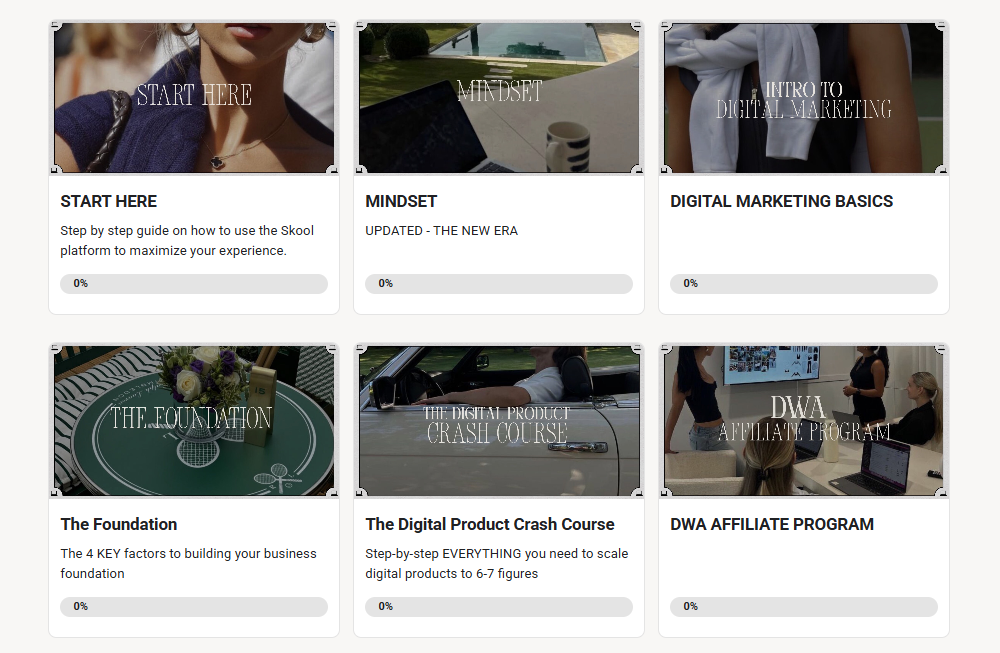Open The Foundation cover image
The image size is (1000, 653).
[194, 421]
